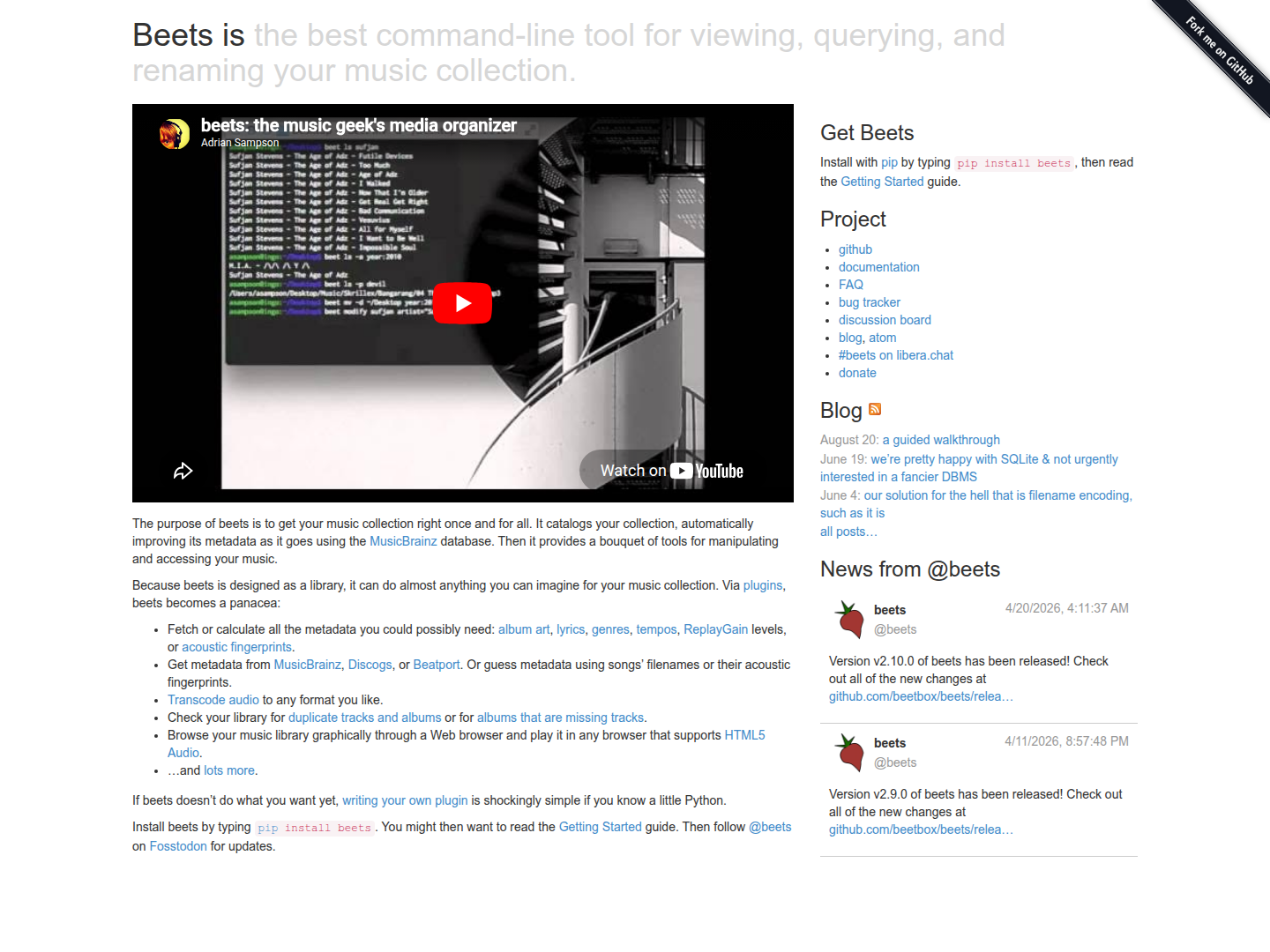Open the Discogs link

[x=370, y=665]
